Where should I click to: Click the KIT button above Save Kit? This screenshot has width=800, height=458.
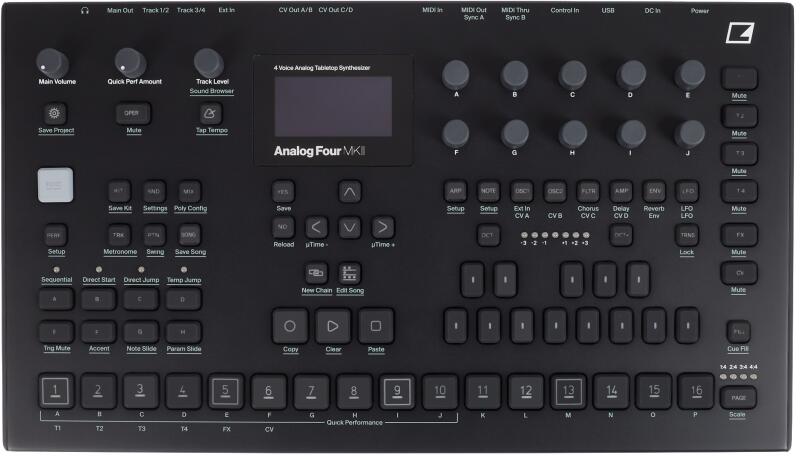pos(119,191)
